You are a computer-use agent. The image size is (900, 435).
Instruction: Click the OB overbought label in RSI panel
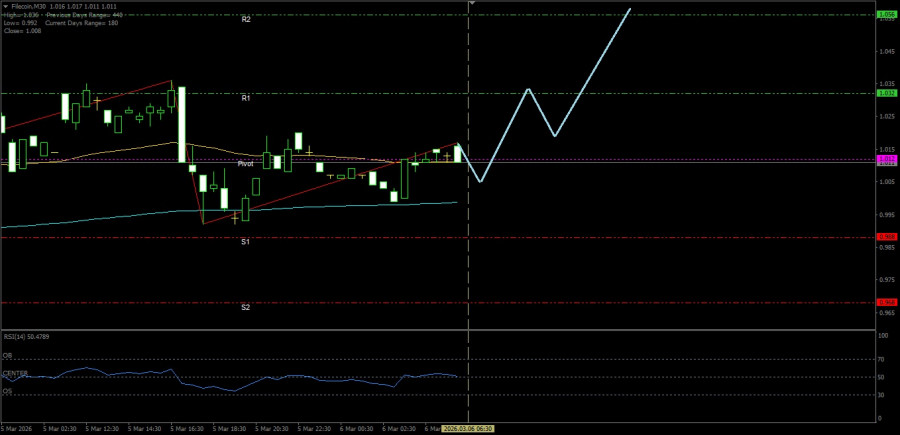pyautogui.click(x=7, y=354)
